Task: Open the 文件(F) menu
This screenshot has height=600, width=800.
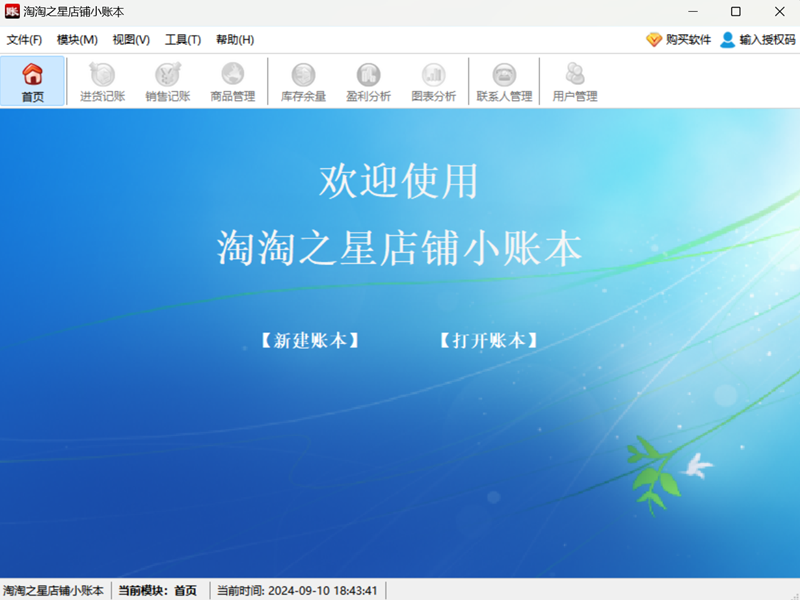Action: pos(22,39)
